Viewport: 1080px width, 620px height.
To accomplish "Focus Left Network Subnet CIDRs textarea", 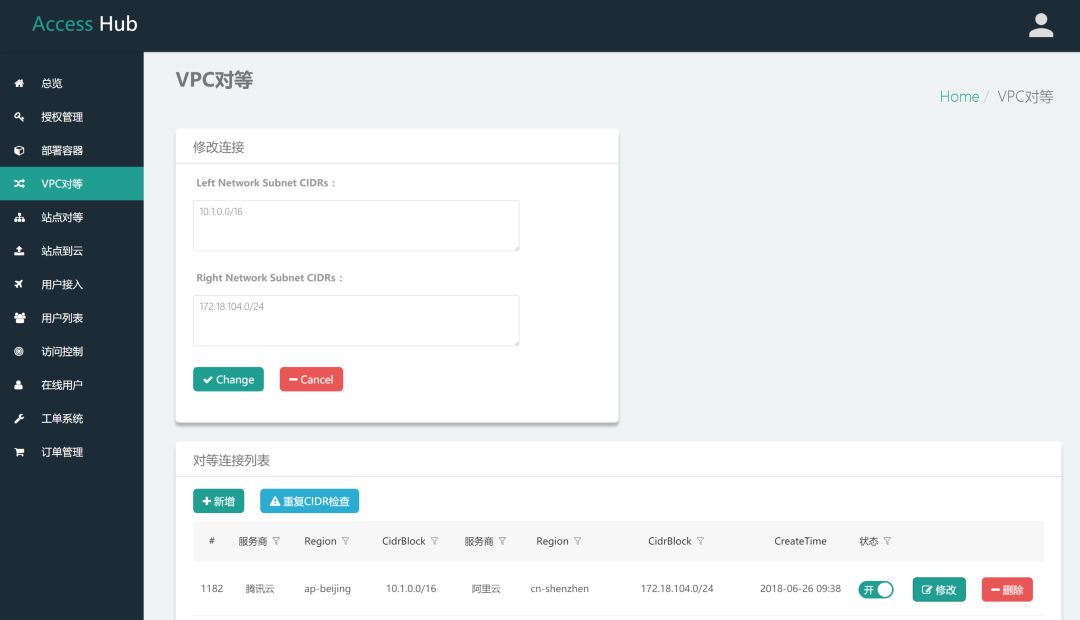I will tap(356, 226).
